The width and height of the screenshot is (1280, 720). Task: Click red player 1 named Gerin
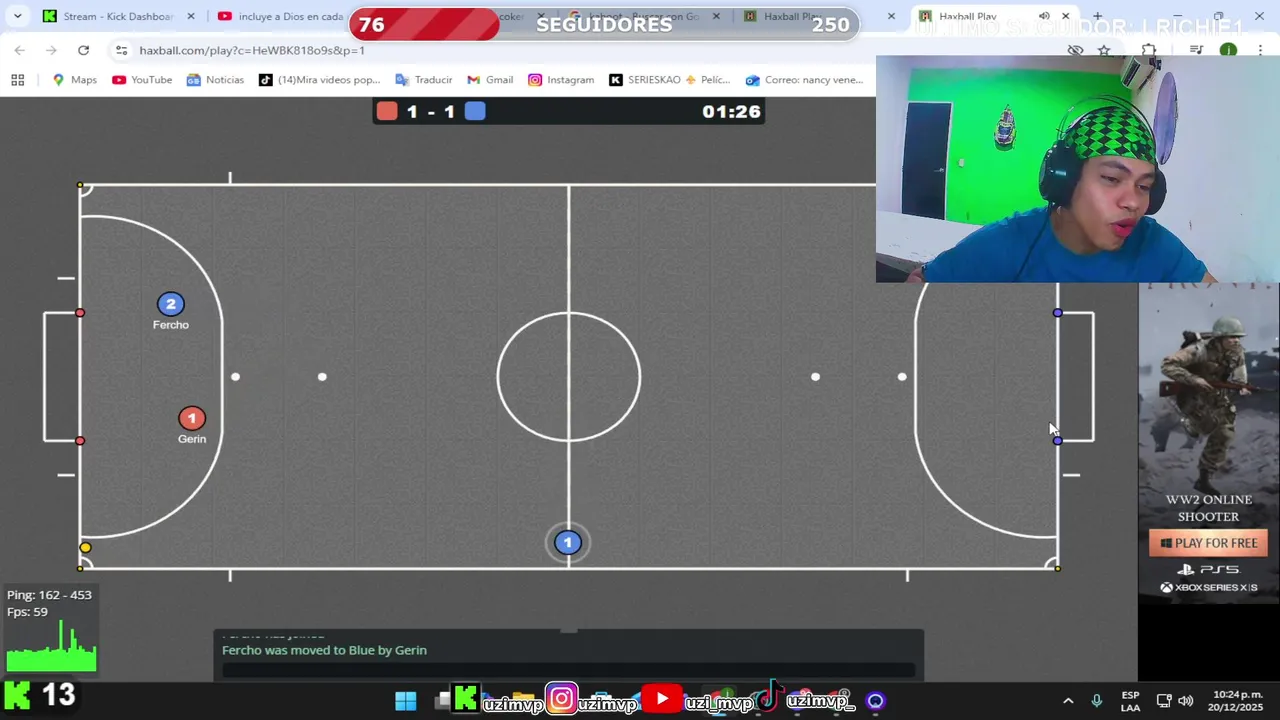pos(191,418)
